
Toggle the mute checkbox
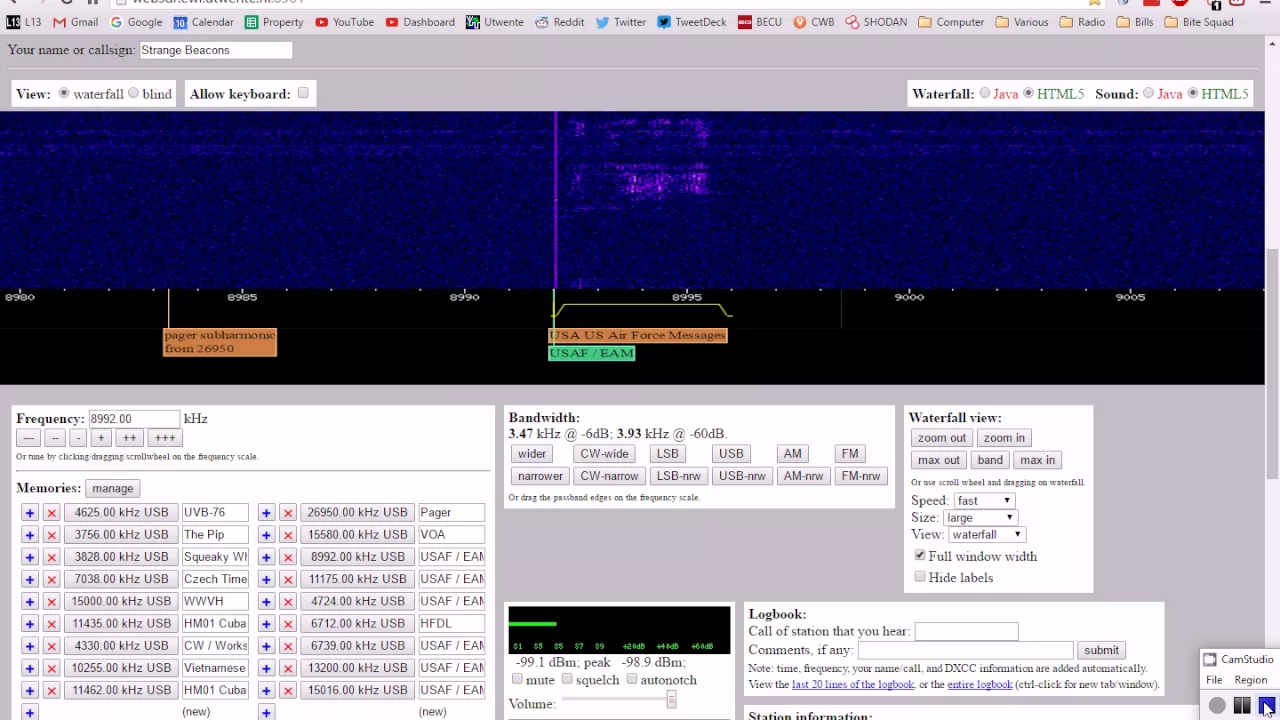point(518,680)
